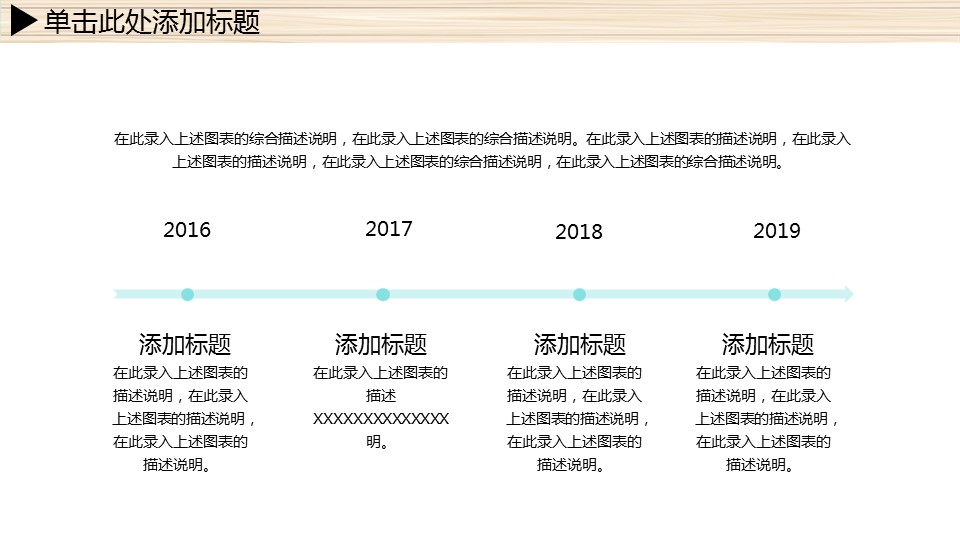Select the 2019 year label

tap(777, 231)
